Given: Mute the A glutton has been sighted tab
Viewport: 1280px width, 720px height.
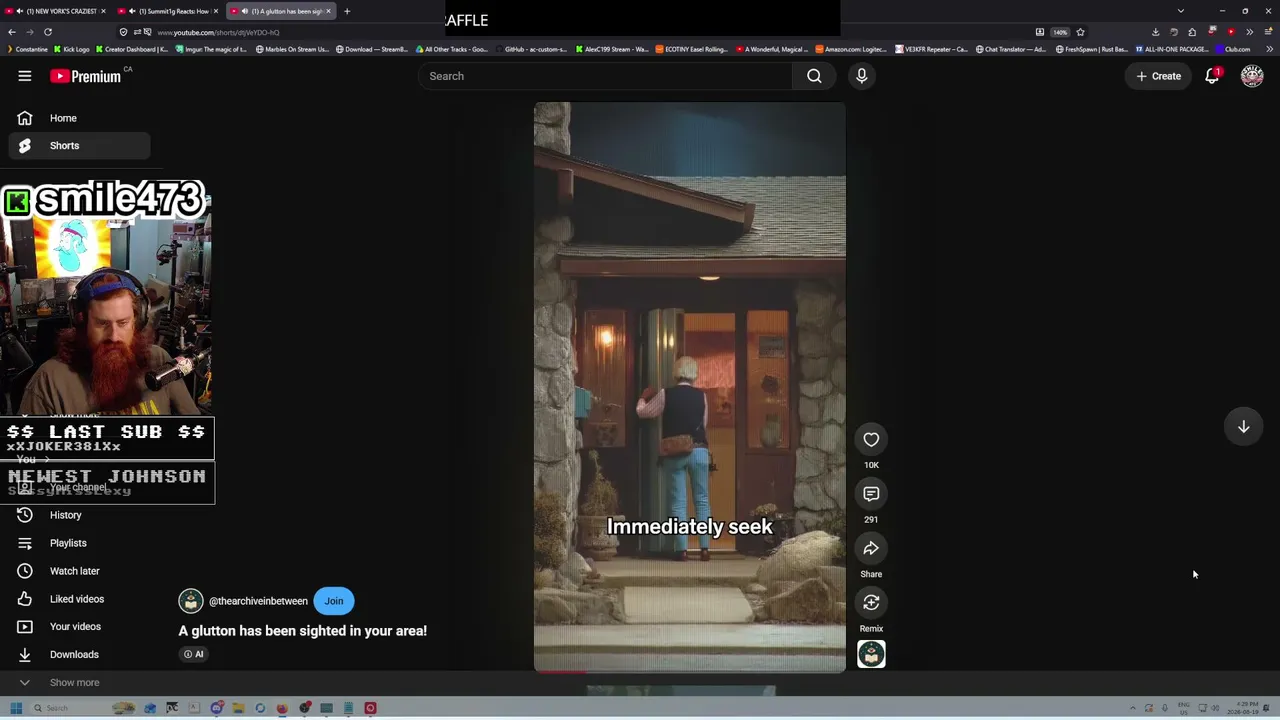Looking at the screenshot, I should click(246, 11).
